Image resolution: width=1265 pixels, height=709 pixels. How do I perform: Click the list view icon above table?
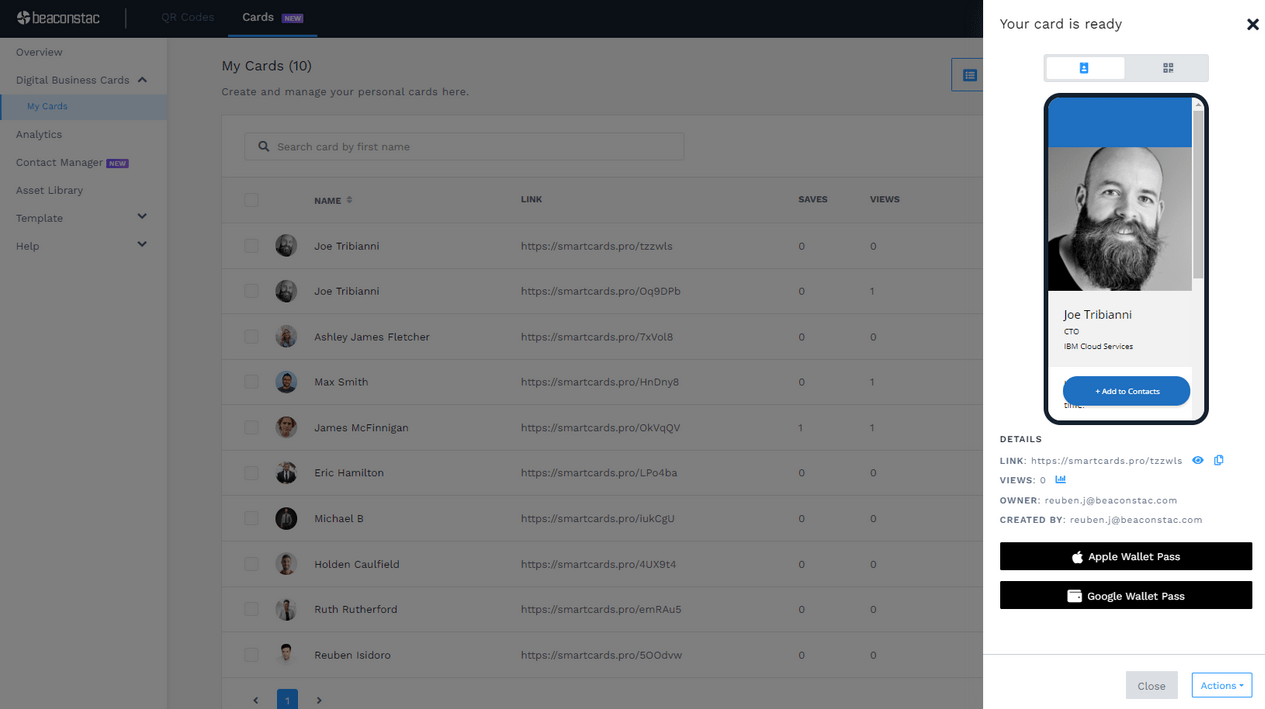point(968,75)
